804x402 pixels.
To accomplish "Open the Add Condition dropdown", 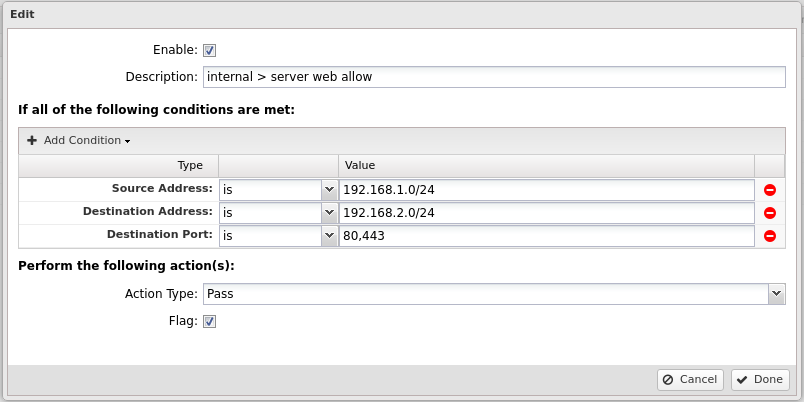I will tap(78, 140).
